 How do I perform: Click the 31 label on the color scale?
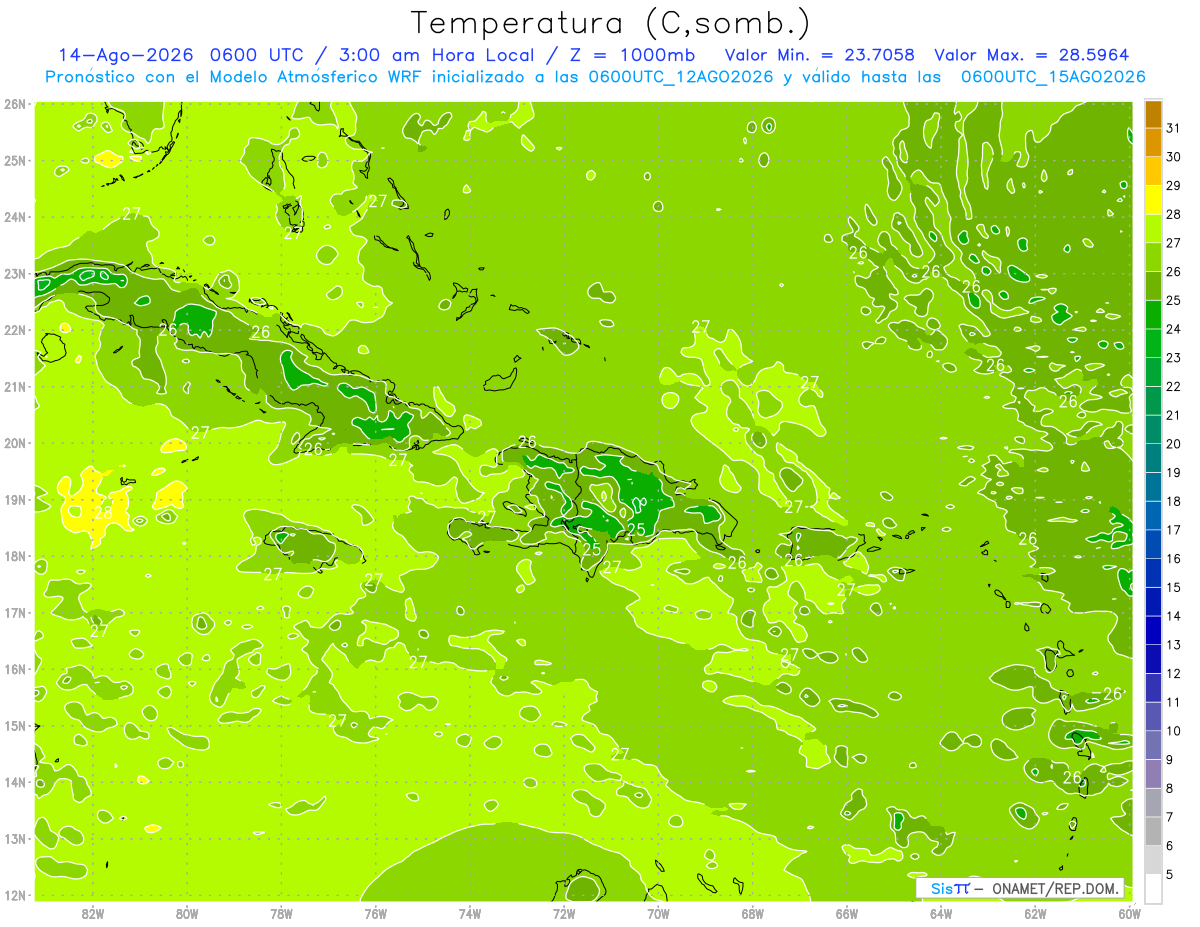tap(1175, 128)
